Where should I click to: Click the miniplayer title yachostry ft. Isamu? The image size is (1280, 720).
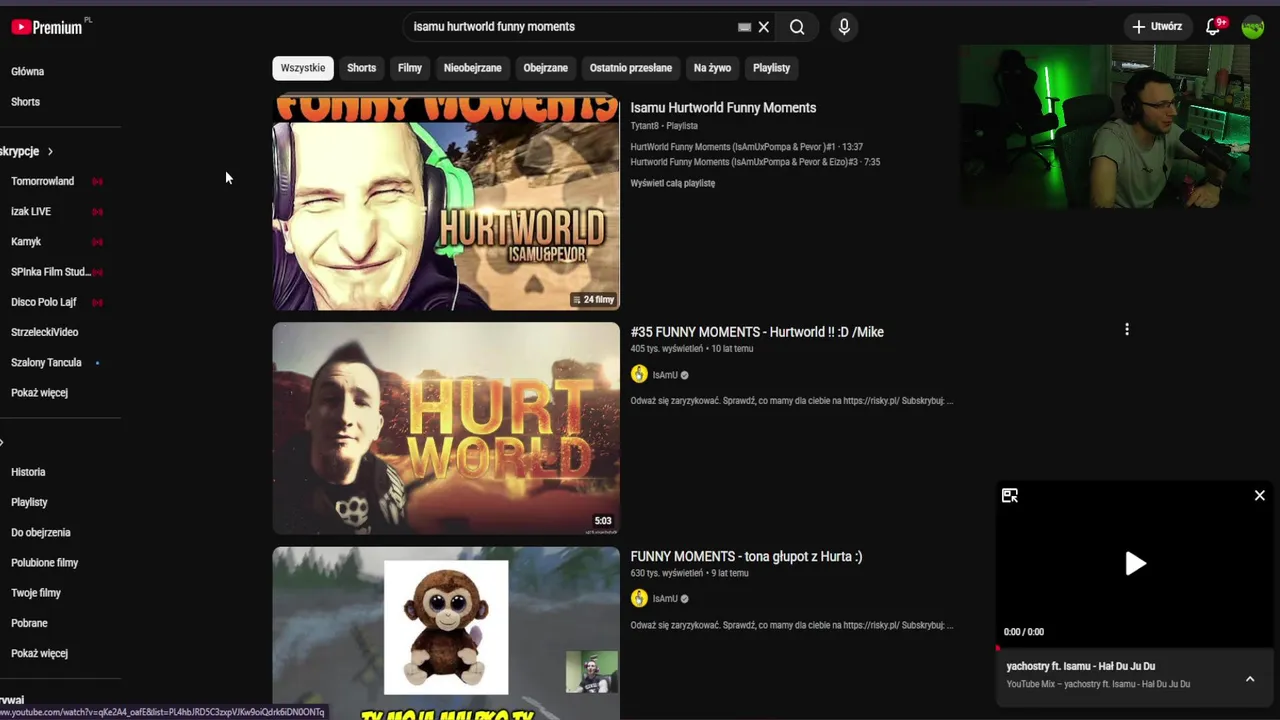[1081, 666]
